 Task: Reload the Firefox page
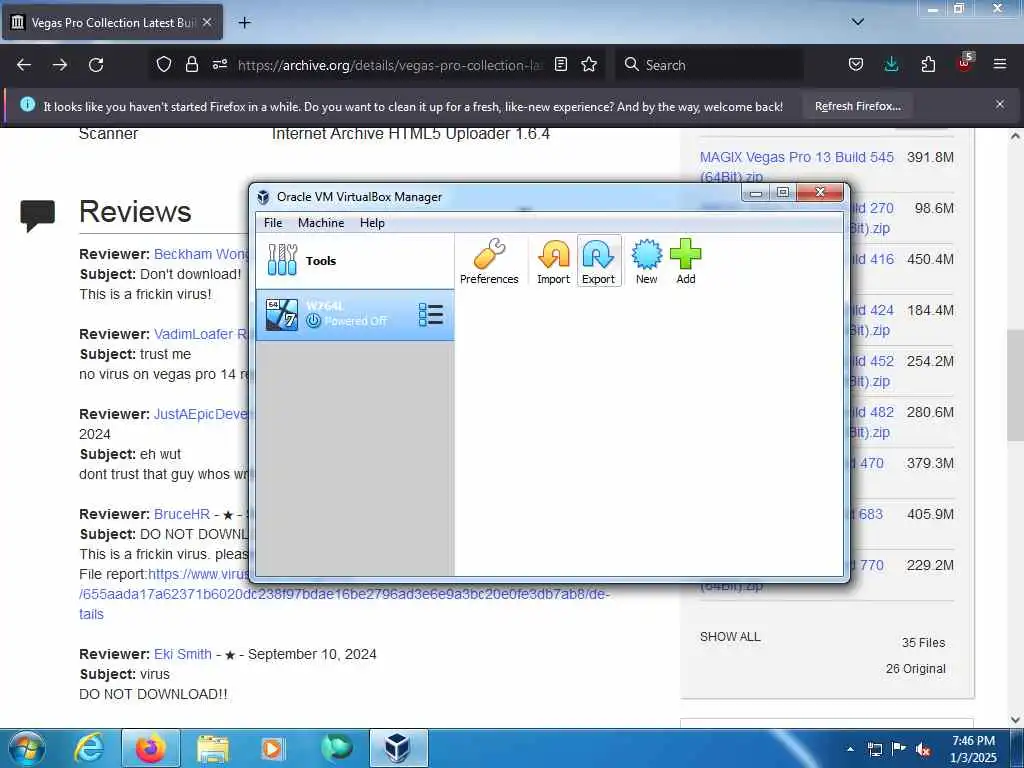(96, 65)
